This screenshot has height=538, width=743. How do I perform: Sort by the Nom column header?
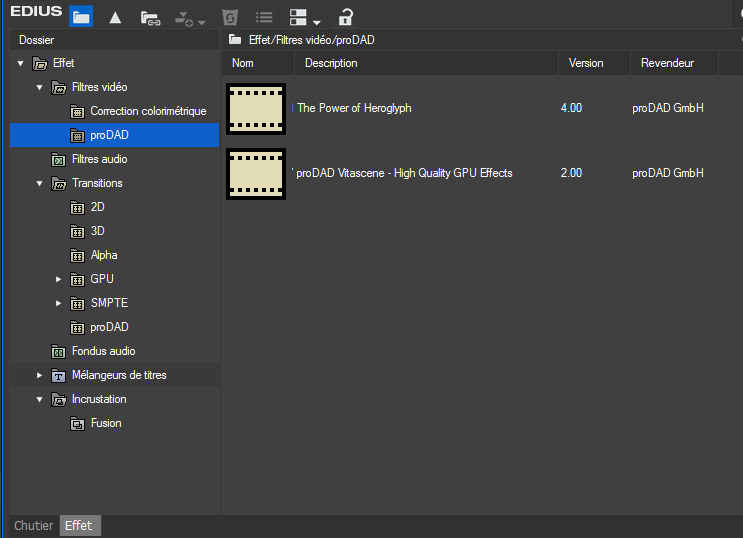click(x=258, y=64)
